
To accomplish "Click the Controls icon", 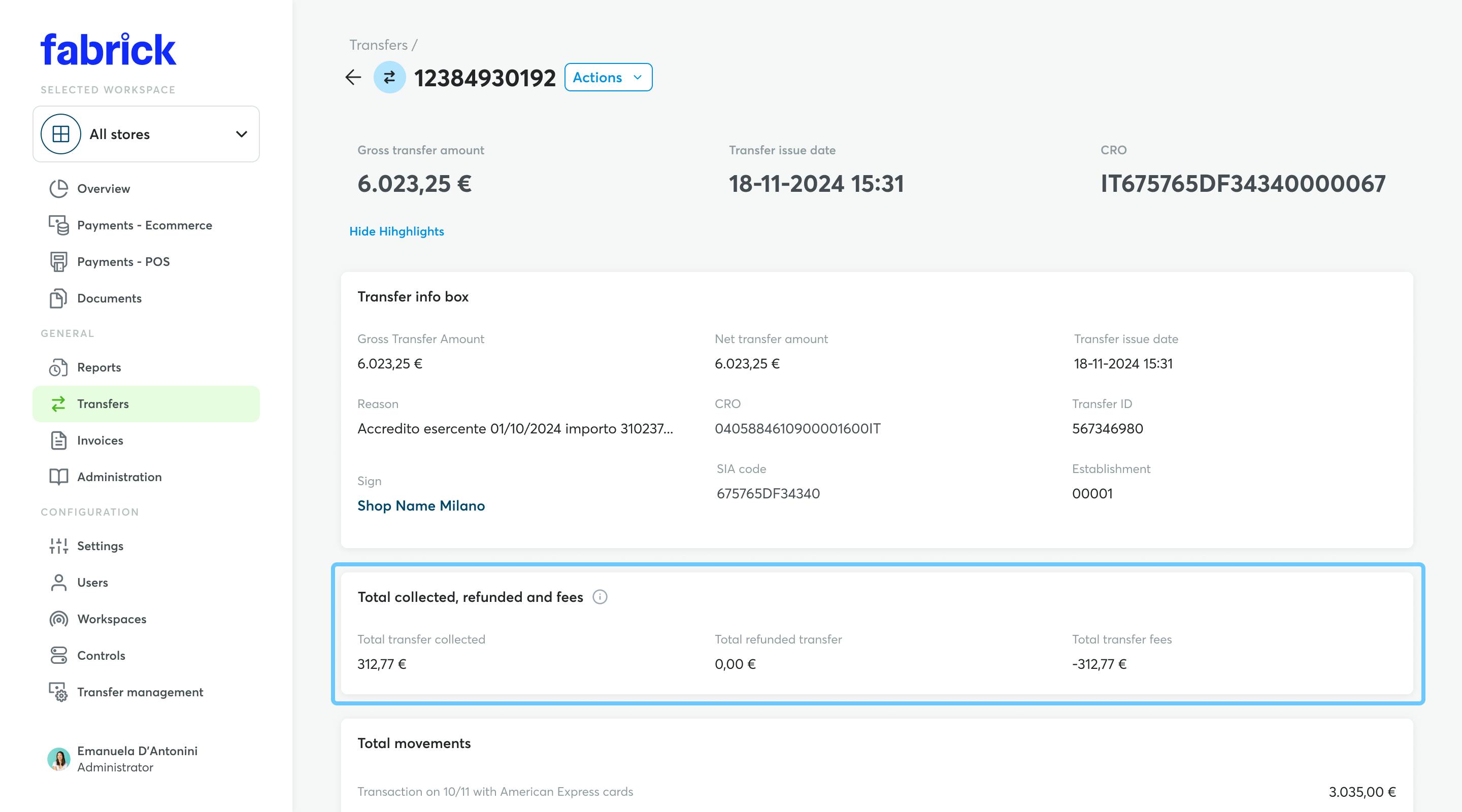I will pyautogui.click(x=58, y=655).
